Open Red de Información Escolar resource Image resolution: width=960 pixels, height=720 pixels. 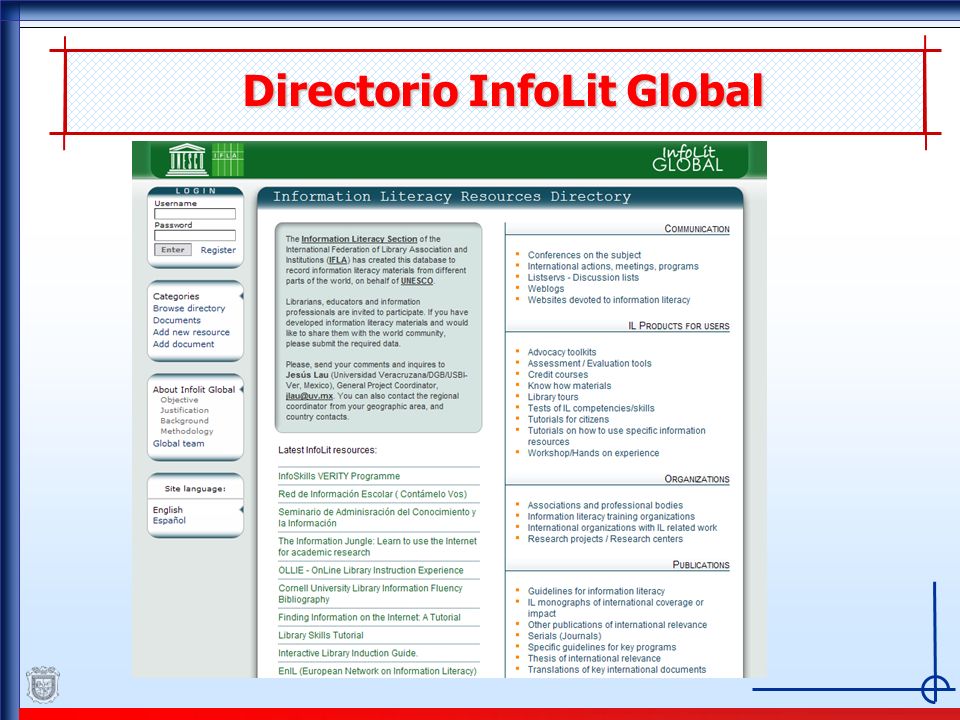tap(372, 494)
